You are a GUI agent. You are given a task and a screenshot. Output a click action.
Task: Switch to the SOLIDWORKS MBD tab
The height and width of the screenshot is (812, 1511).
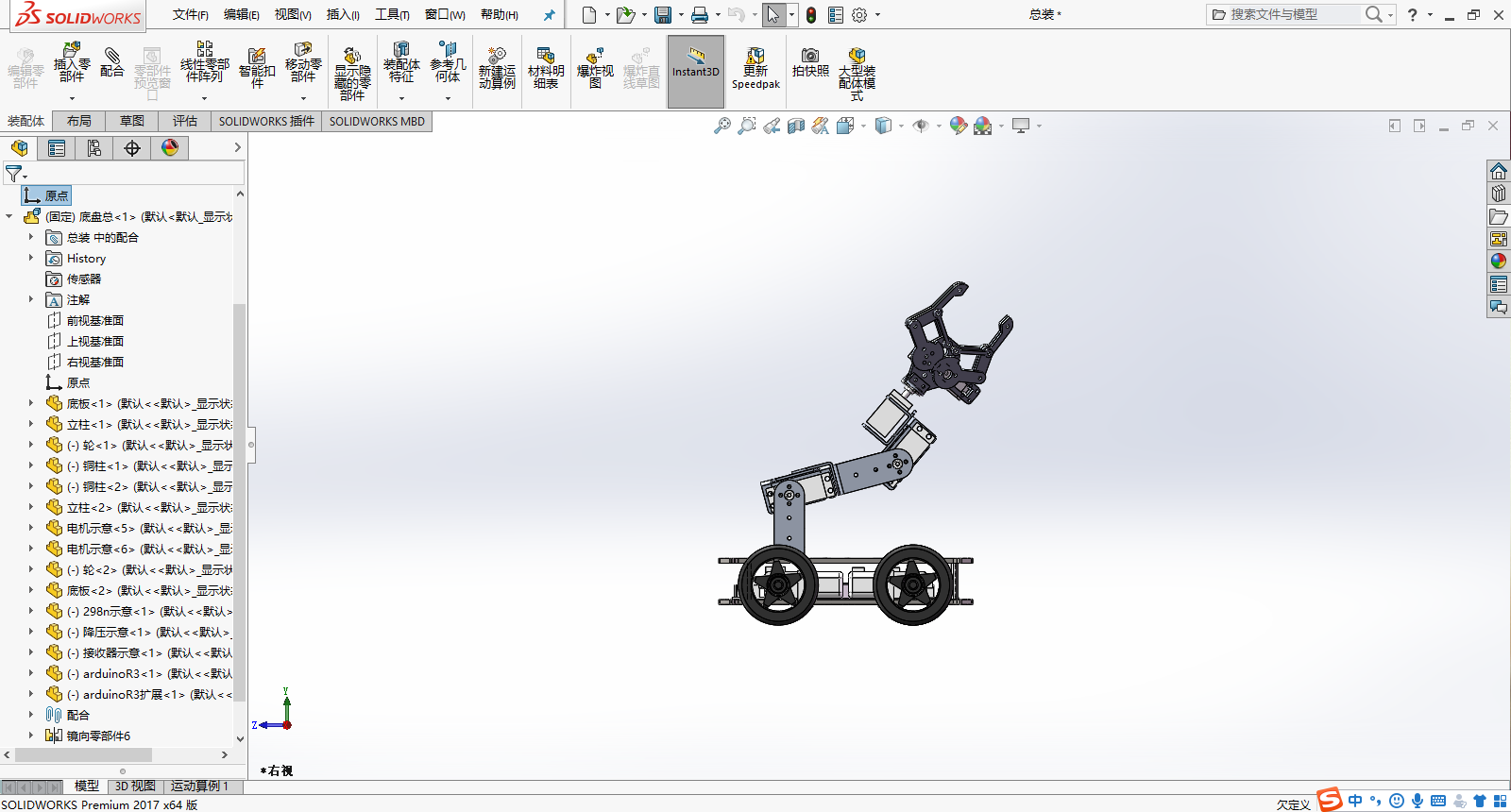point(377,121)
